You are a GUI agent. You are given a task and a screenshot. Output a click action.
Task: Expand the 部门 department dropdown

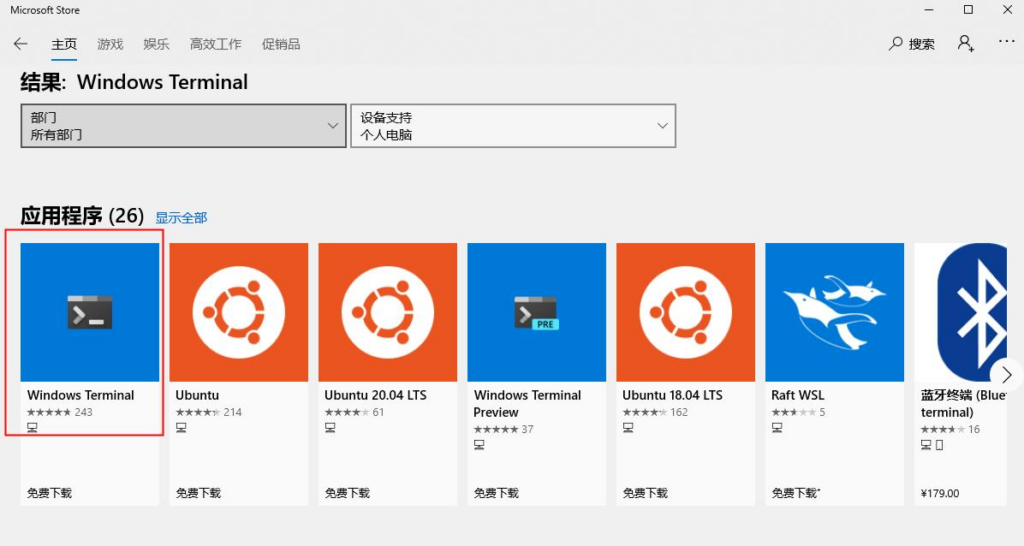pos(182,126)
